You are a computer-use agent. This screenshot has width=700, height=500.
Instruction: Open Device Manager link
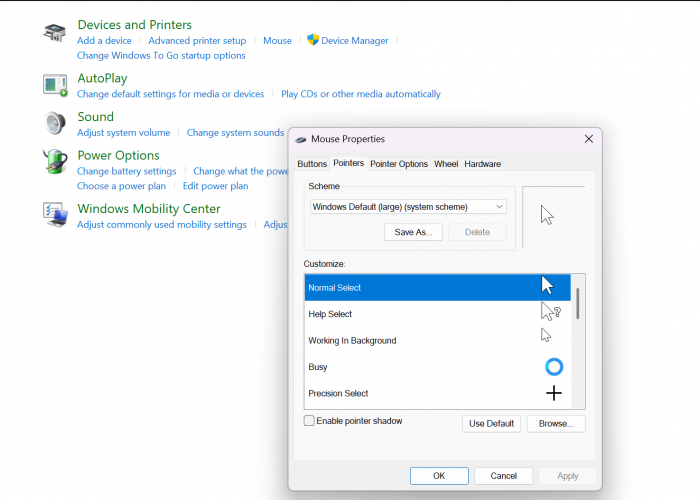coord(354,41)
